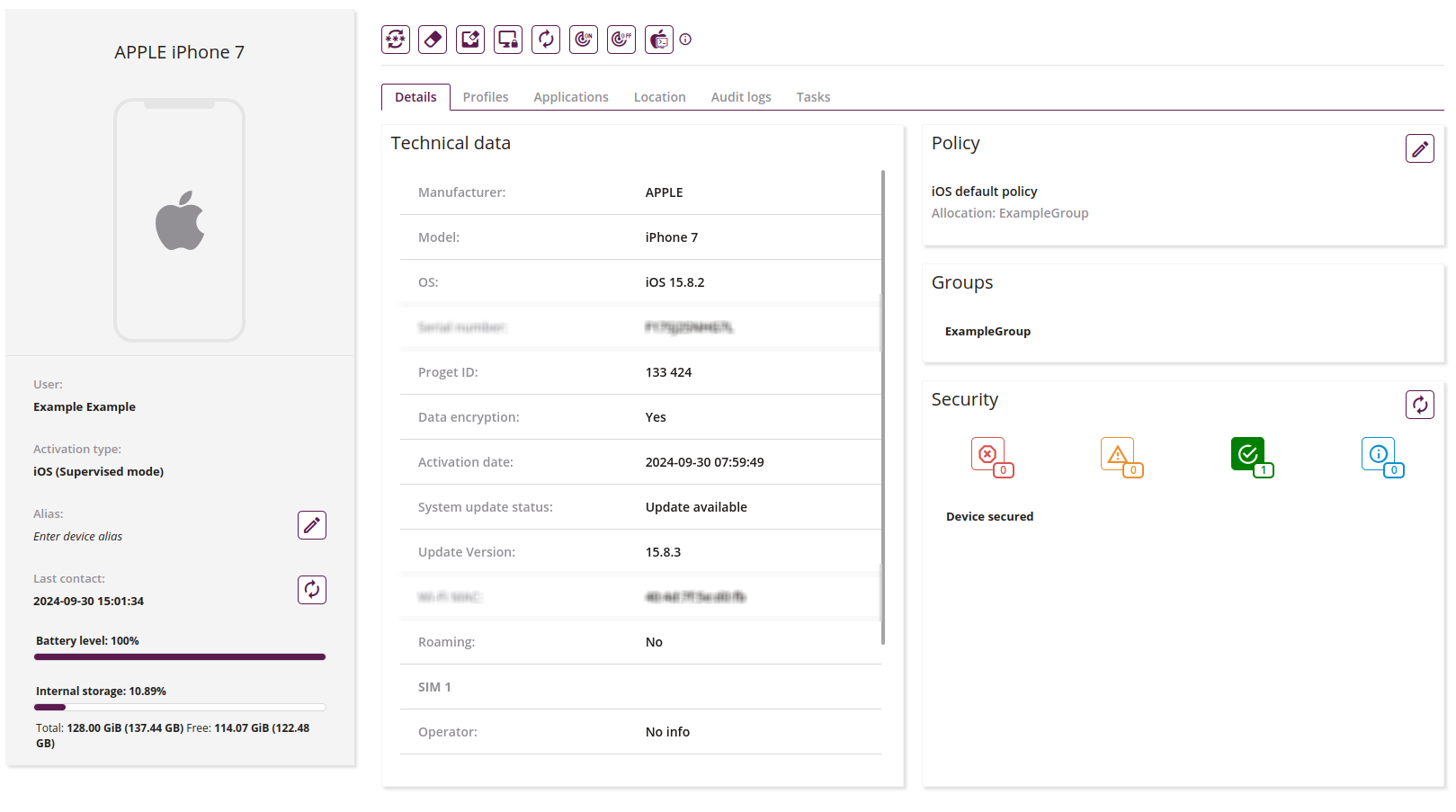Click the Enter device alias field
Image resolution: width=1456 pixels, height=812 pixels.
tap(78, 537)
